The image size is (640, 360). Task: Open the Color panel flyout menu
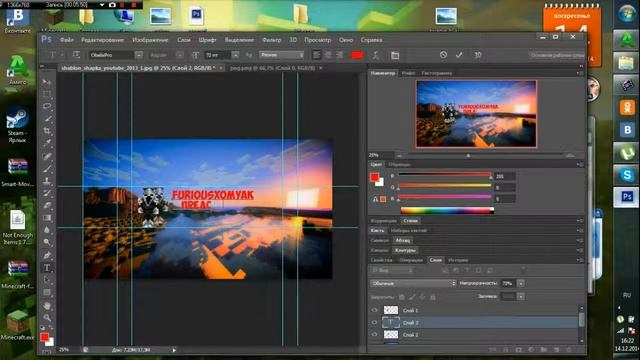tap(579, 164)
